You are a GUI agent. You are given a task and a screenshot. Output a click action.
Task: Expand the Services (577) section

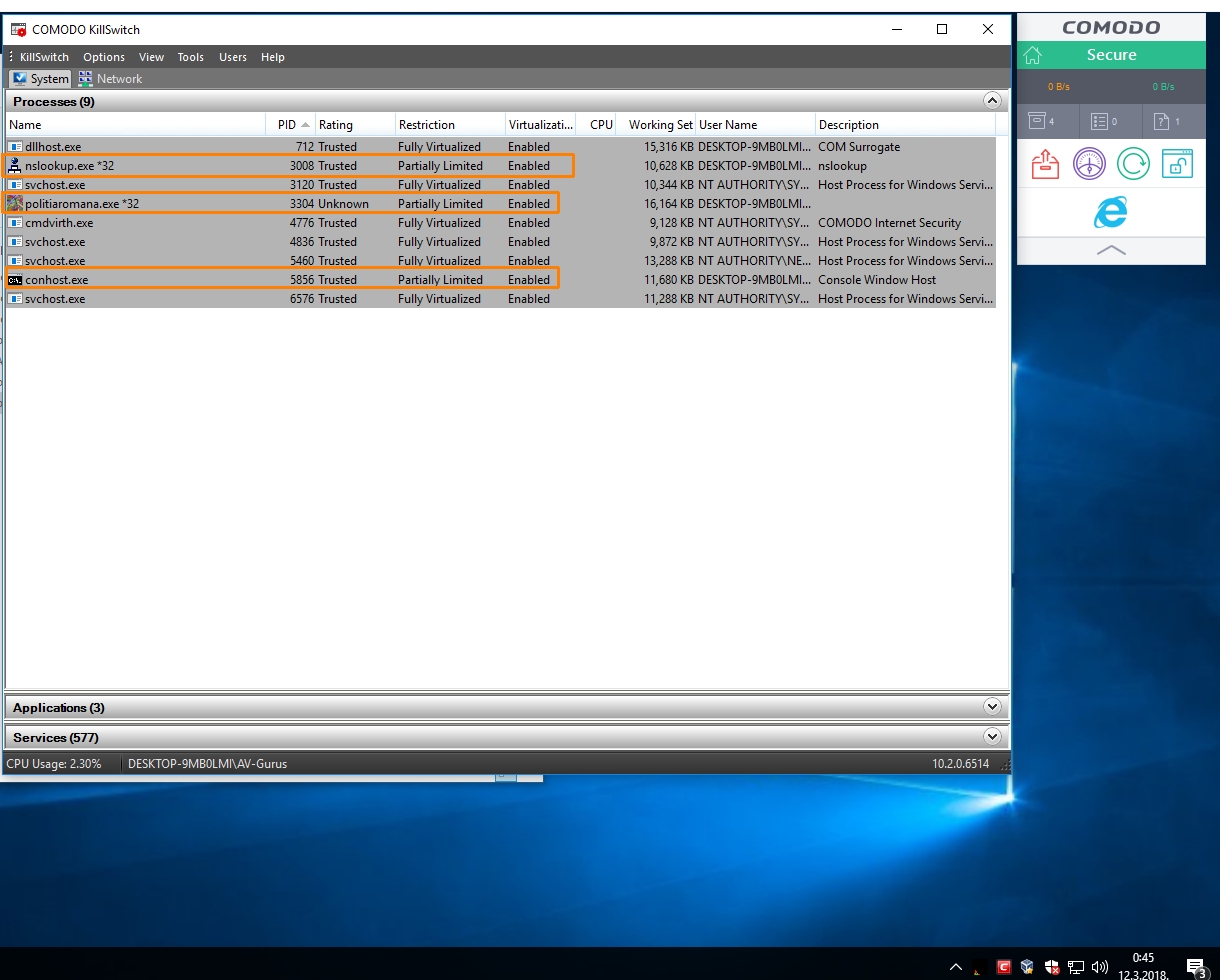point(992,737)
